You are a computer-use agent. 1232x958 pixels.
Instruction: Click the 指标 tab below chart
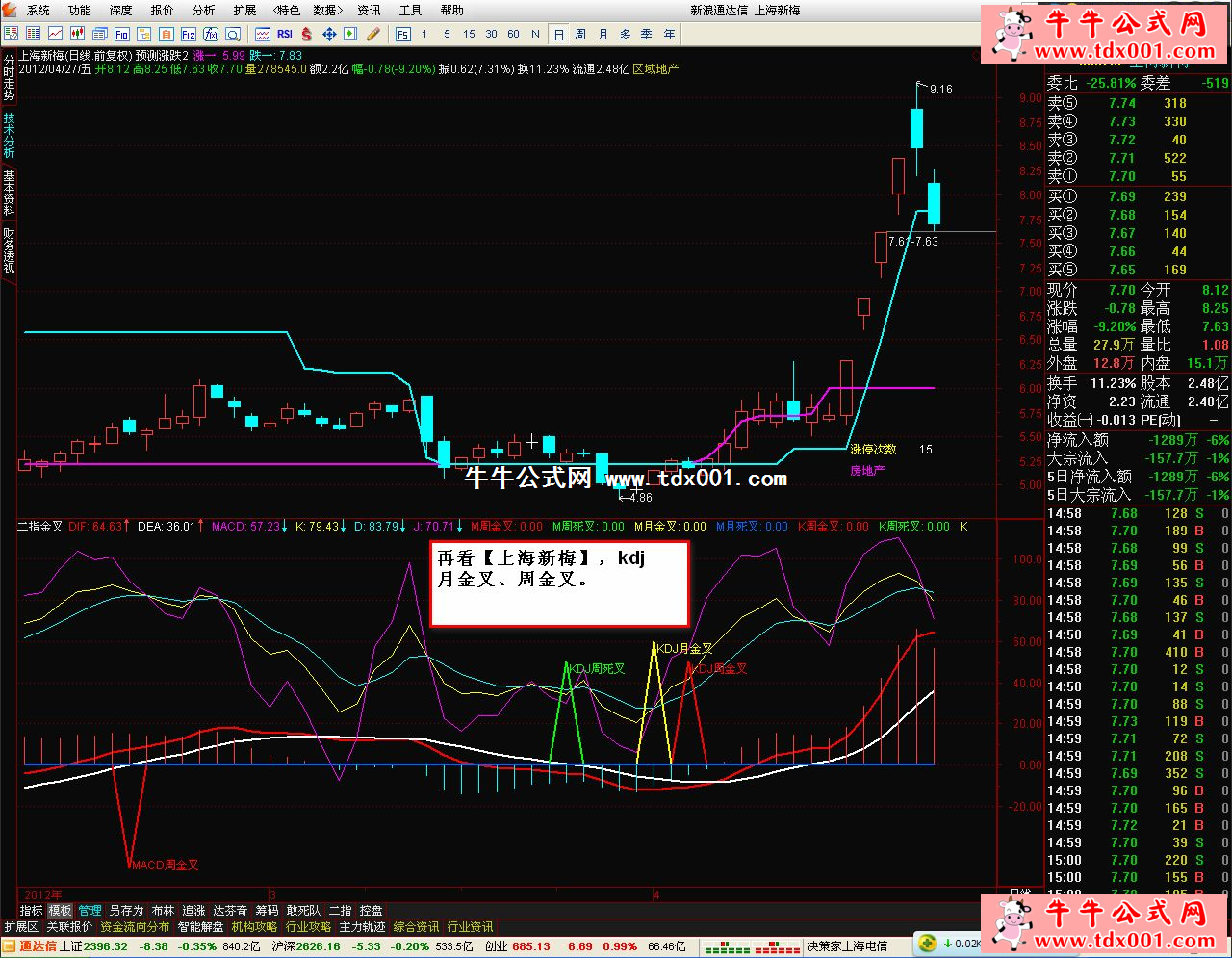pyautogui.click(x=32, y=910)
